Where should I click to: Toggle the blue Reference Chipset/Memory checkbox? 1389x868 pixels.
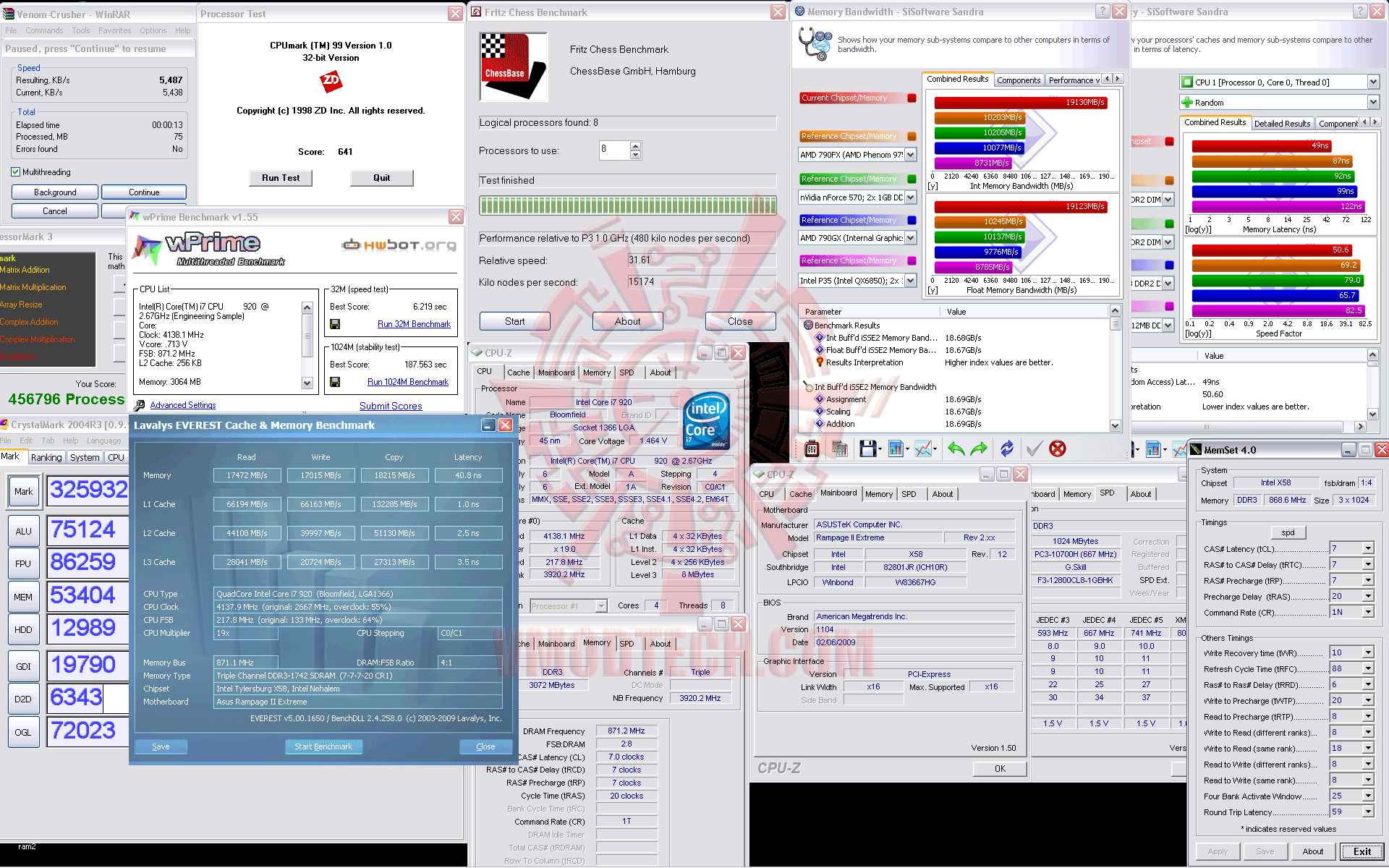(912, 221)
